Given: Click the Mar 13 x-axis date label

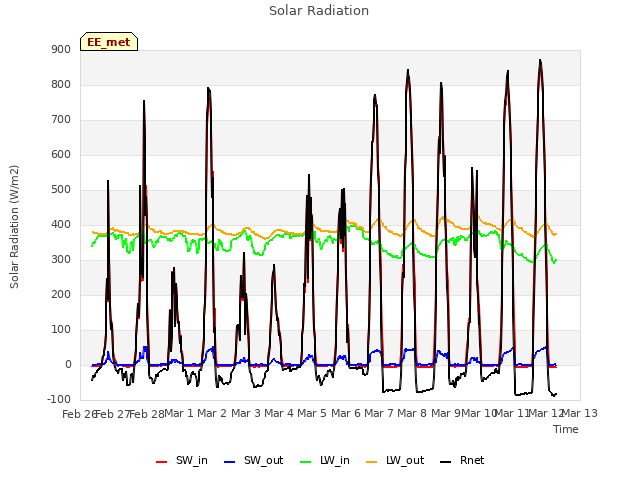Looking at the screenshot, I should pyautogui.click(x=580, y=413).
